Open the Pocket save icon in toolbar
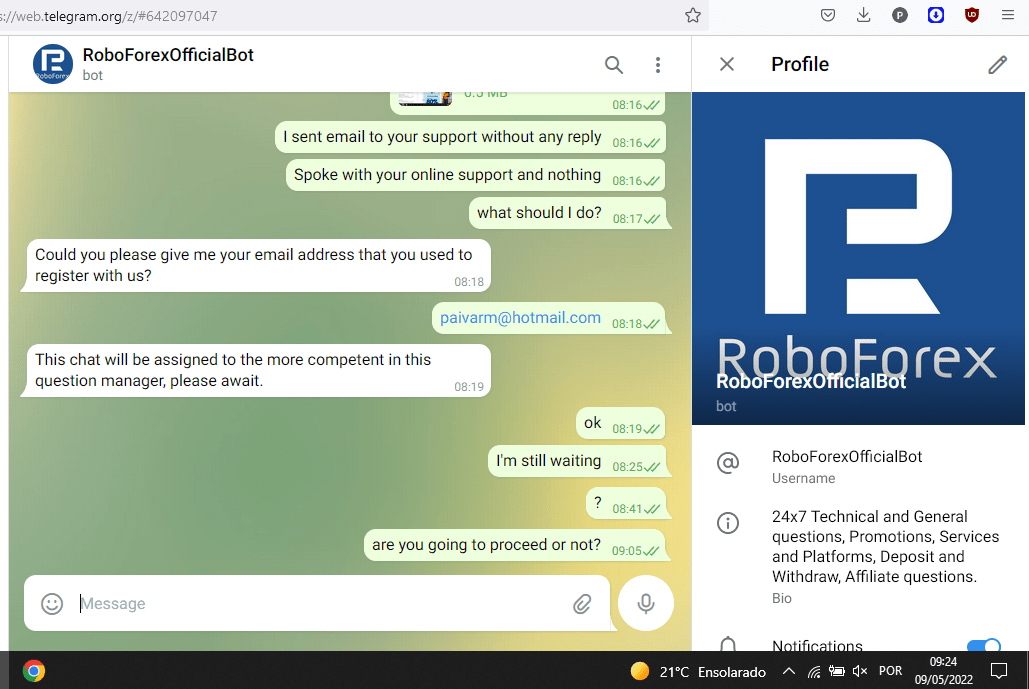 [828, 15]
